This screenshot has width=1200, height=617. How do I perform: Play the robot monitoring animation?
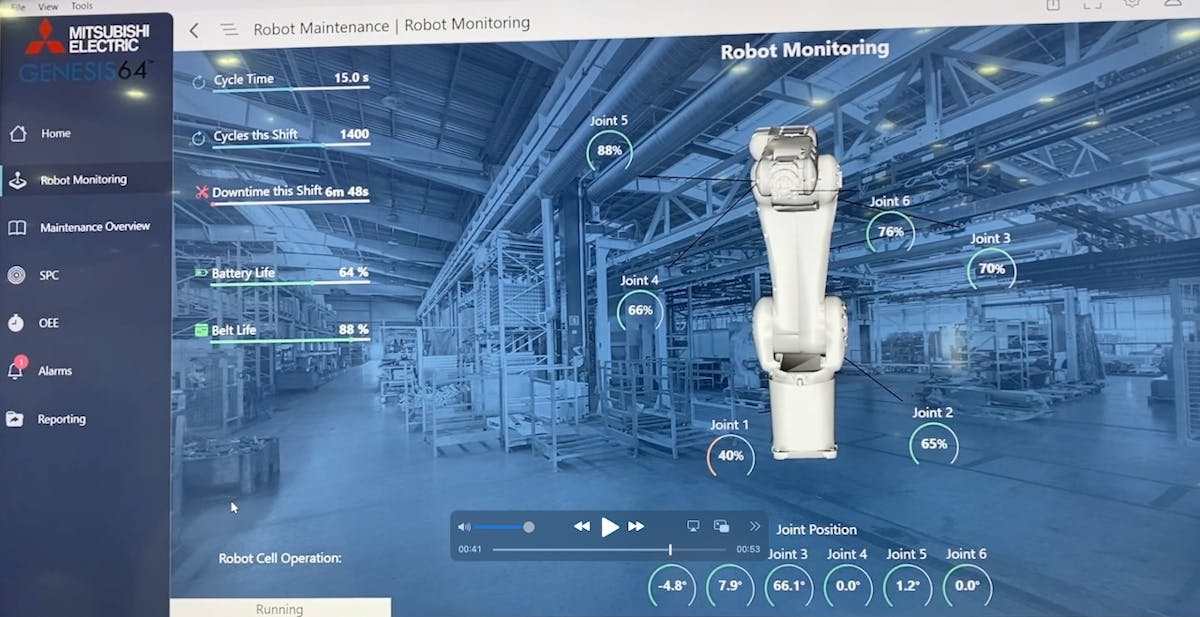pos(611,526)
